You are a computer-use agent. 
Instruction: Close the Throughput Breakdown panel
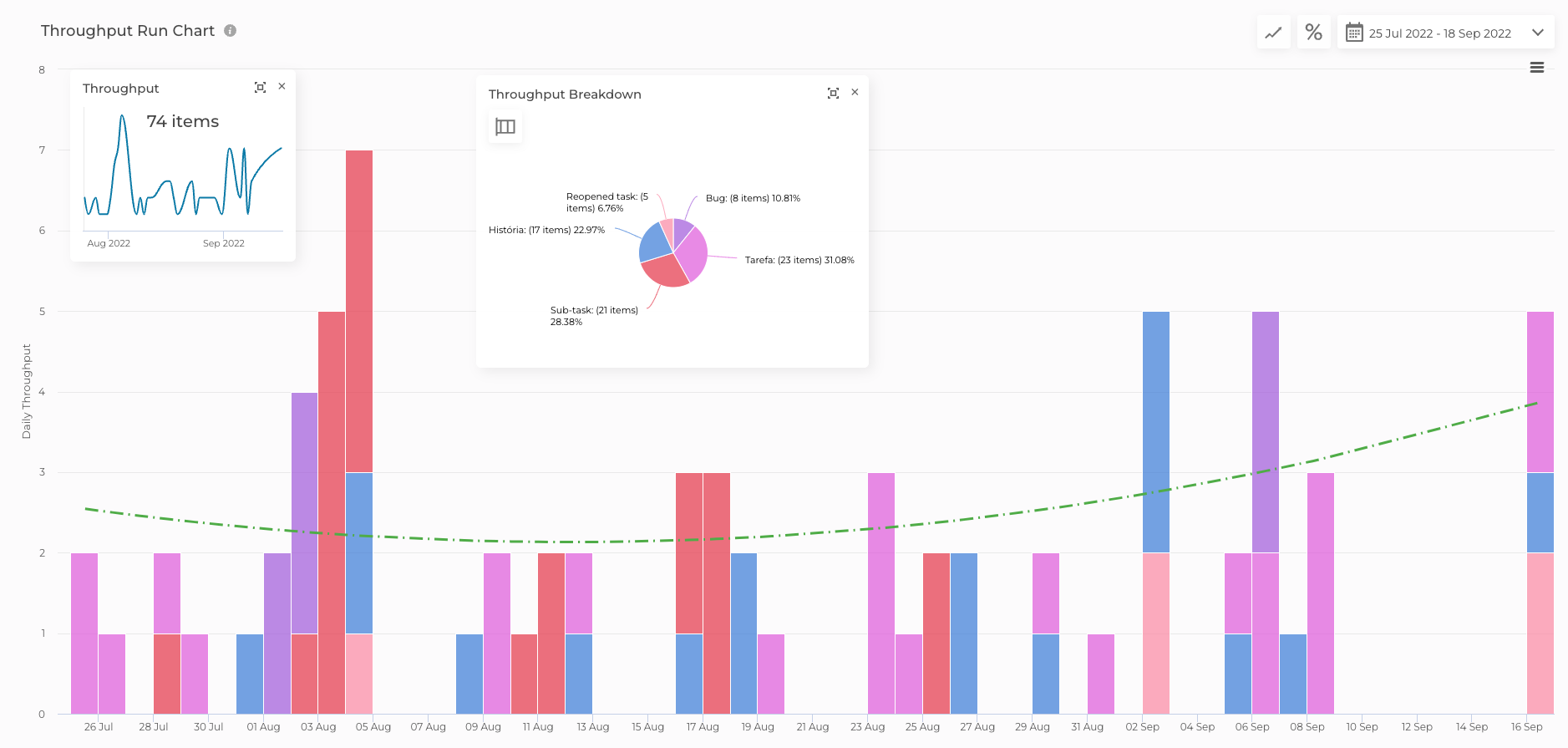pos(855,93)
